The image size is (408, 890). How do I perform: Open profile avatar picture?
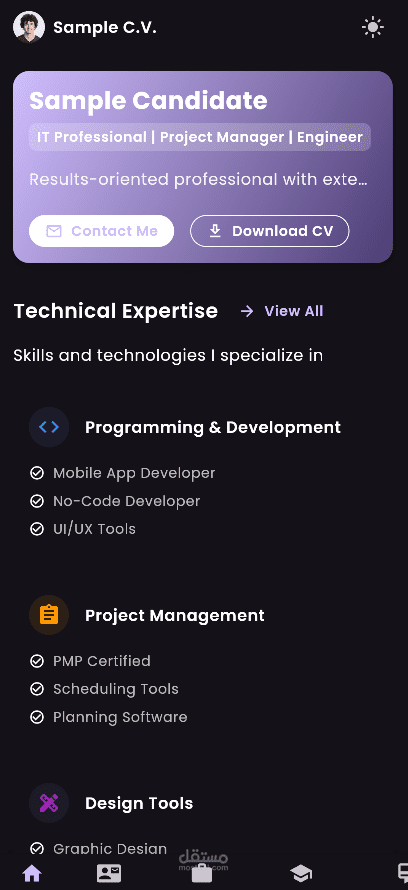click(x=29, y=27)
